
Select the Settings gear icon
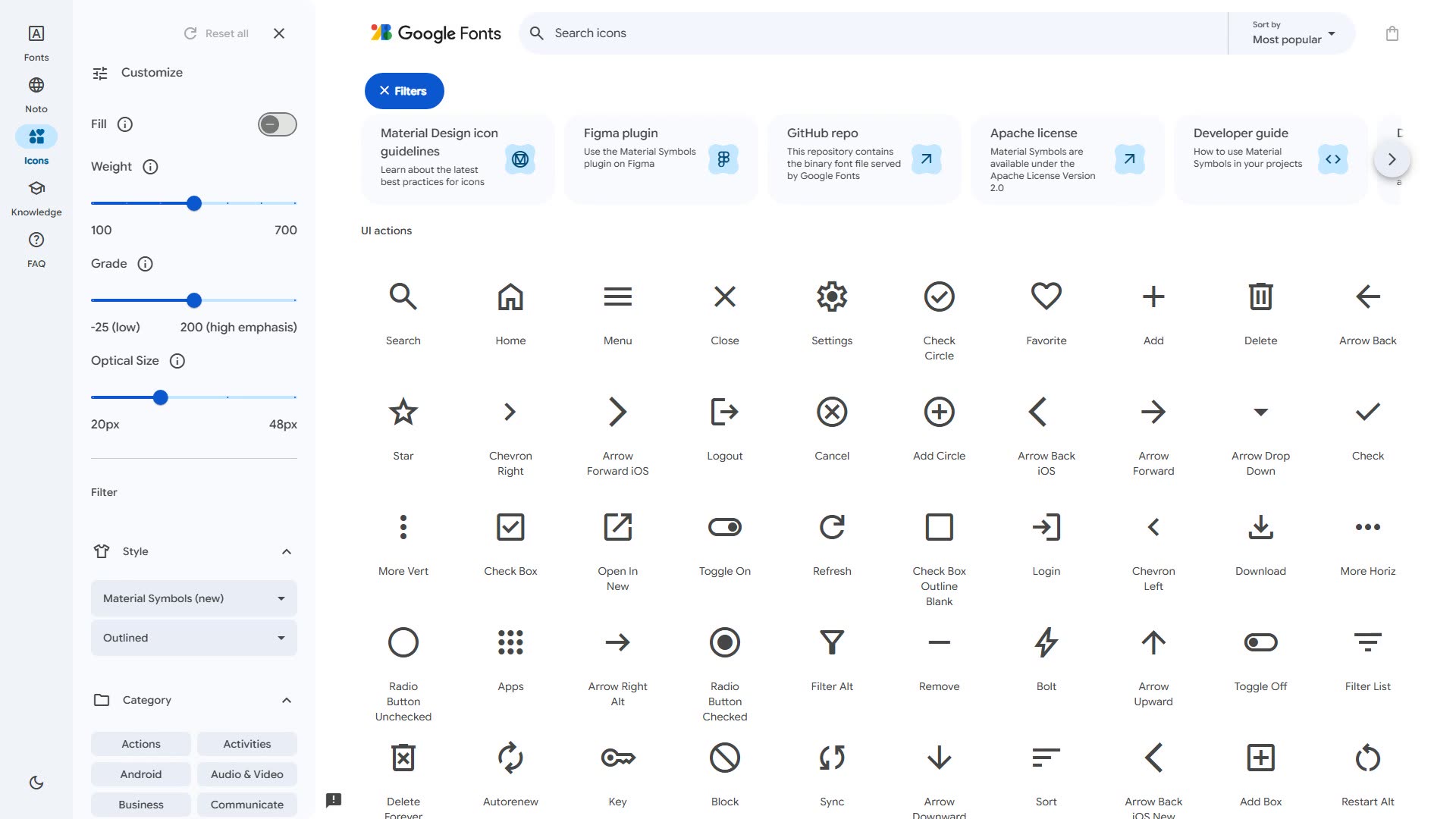click(832, 297)
